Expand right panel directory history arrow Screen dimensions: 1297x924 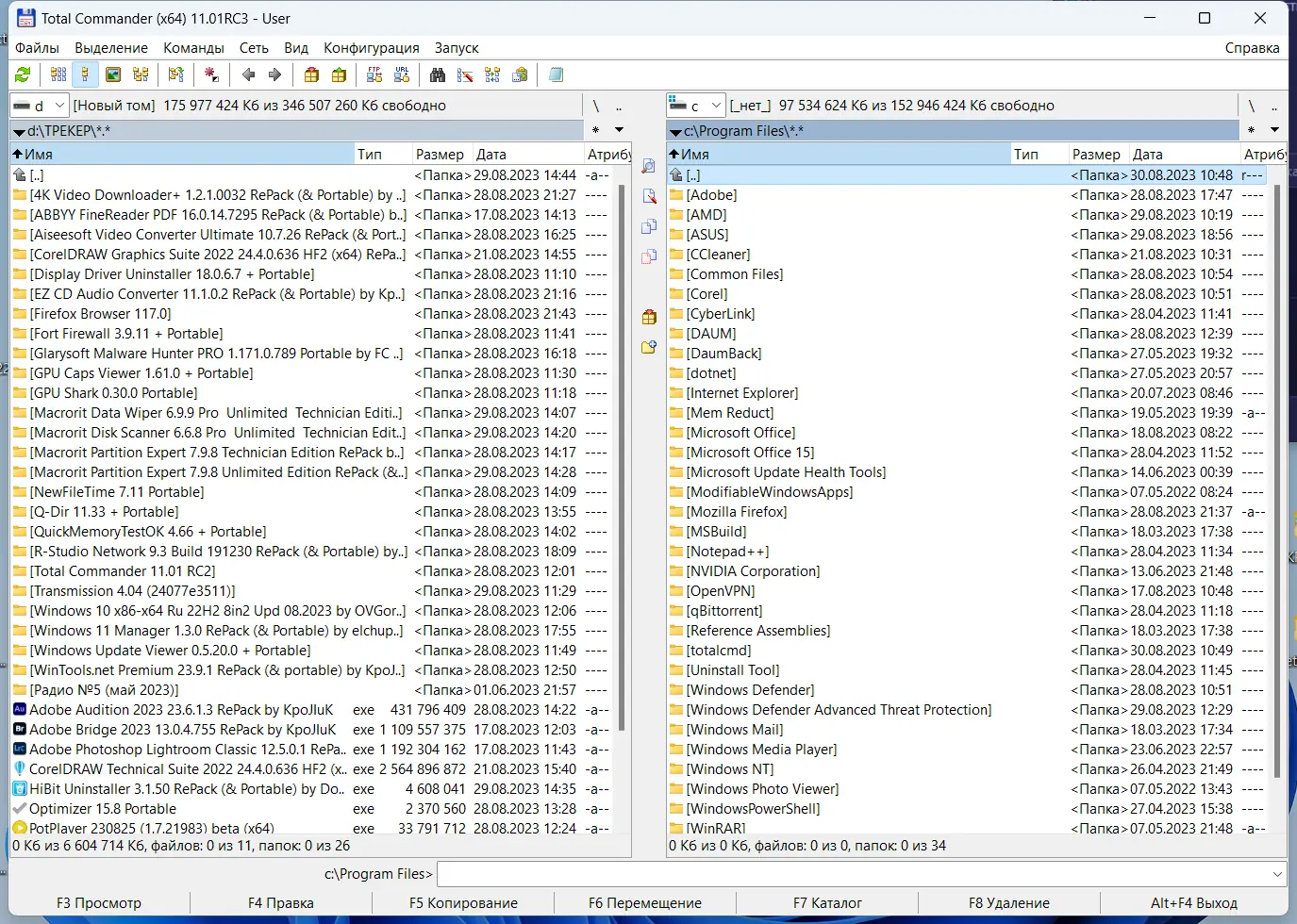(1274, 130)
